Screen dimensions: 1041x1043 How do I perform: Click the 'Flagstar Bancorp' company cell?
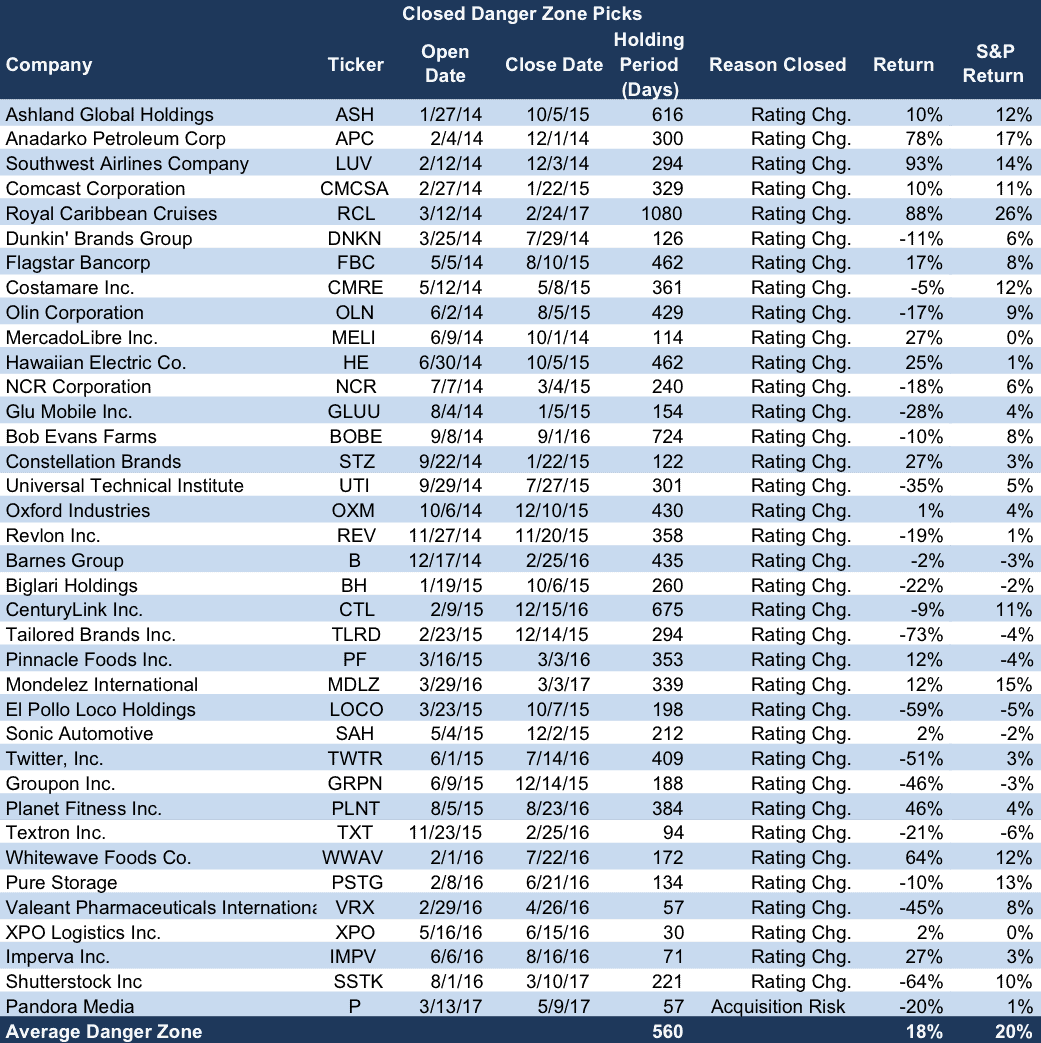78,263
